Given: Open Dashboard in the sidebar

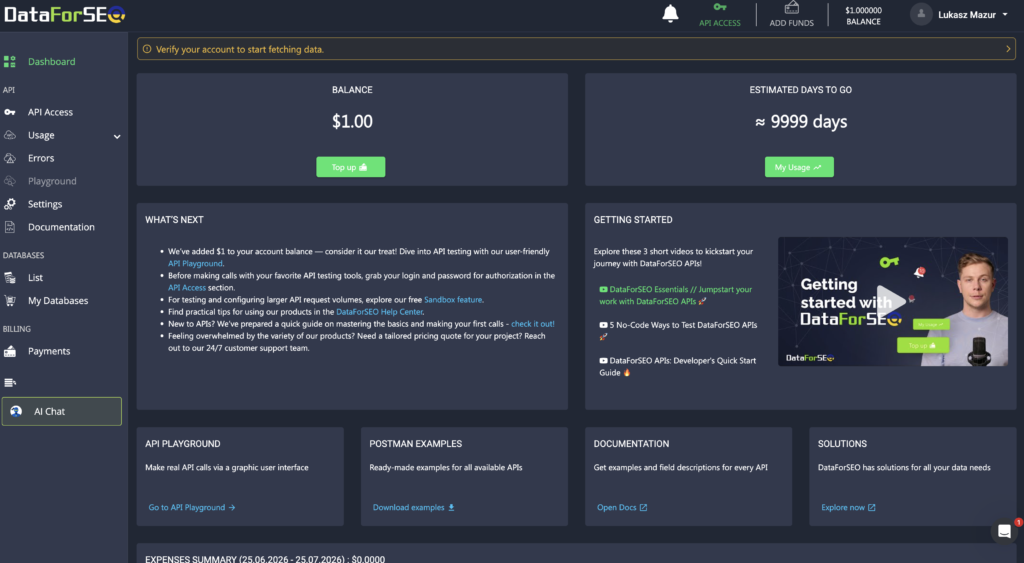Looking at the screenshot, I should click(x=52, y=61).
